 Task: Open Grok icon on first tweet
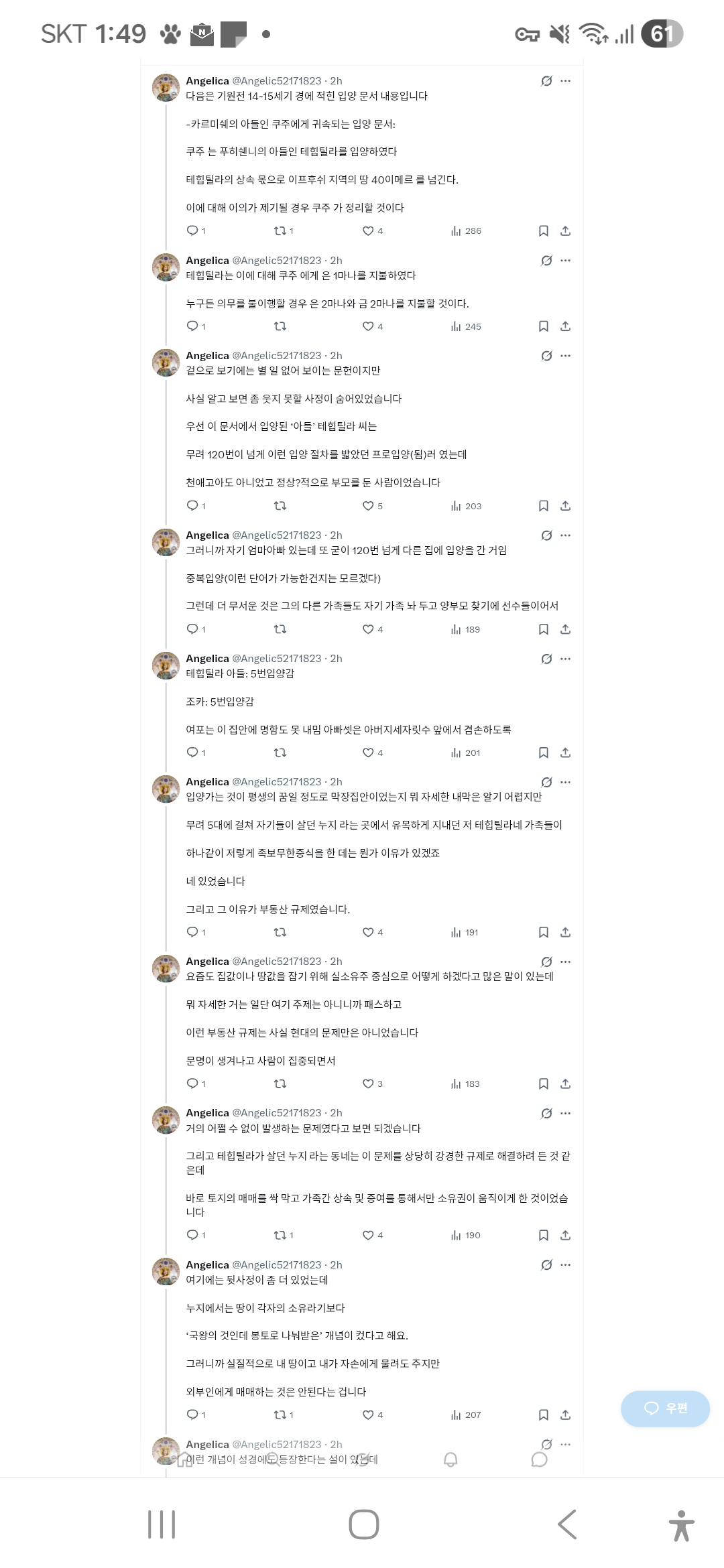pos(546,81)
